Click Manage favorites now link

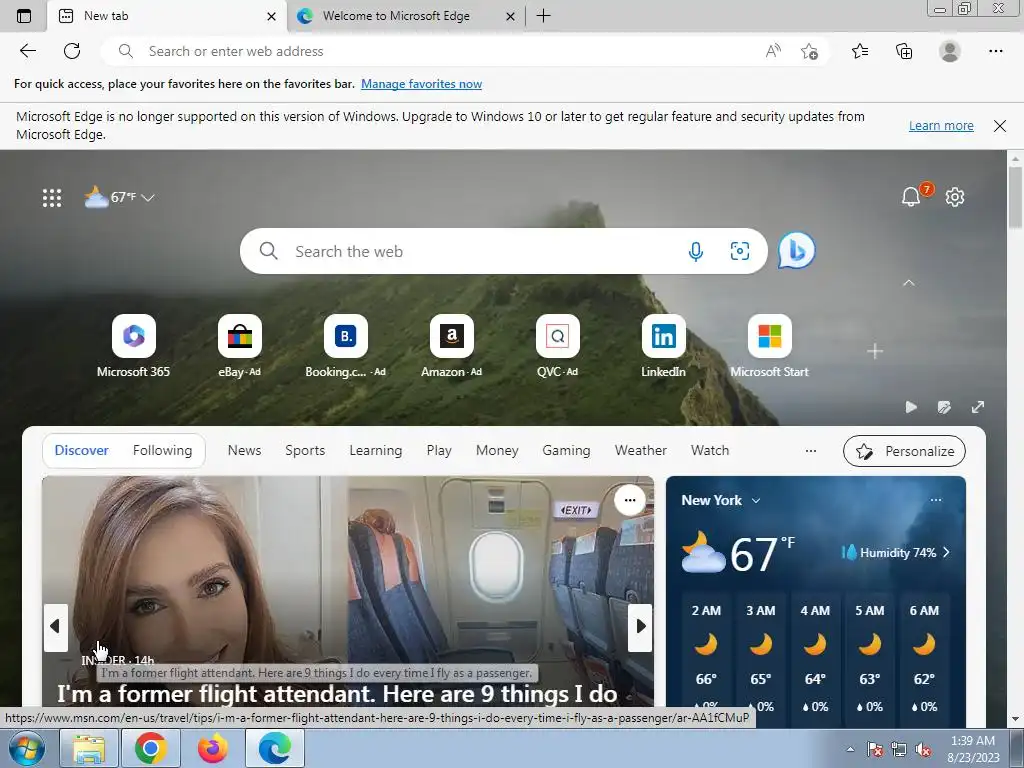tap(421, 84)
